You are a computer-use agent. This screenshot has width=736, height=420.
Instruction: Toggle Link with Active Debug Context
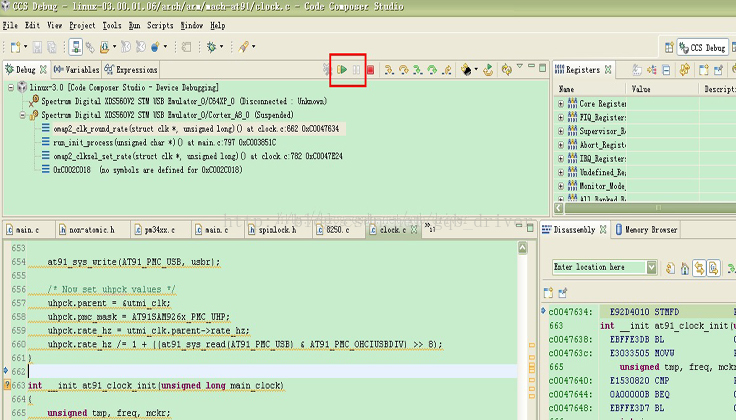(699, 268)
